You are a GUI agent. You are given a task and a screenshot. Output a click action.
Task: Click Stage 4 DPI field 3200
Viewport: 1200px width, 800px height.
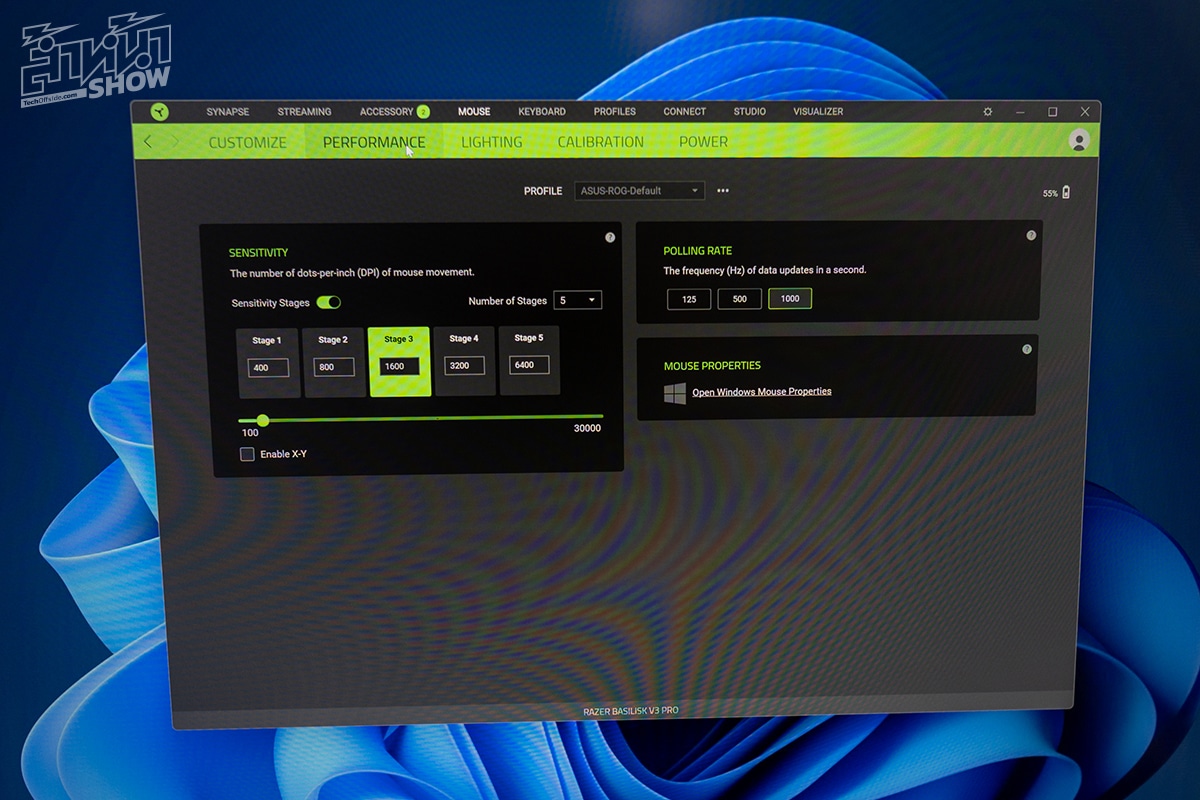pyautogui.click(x=464, y=366)
